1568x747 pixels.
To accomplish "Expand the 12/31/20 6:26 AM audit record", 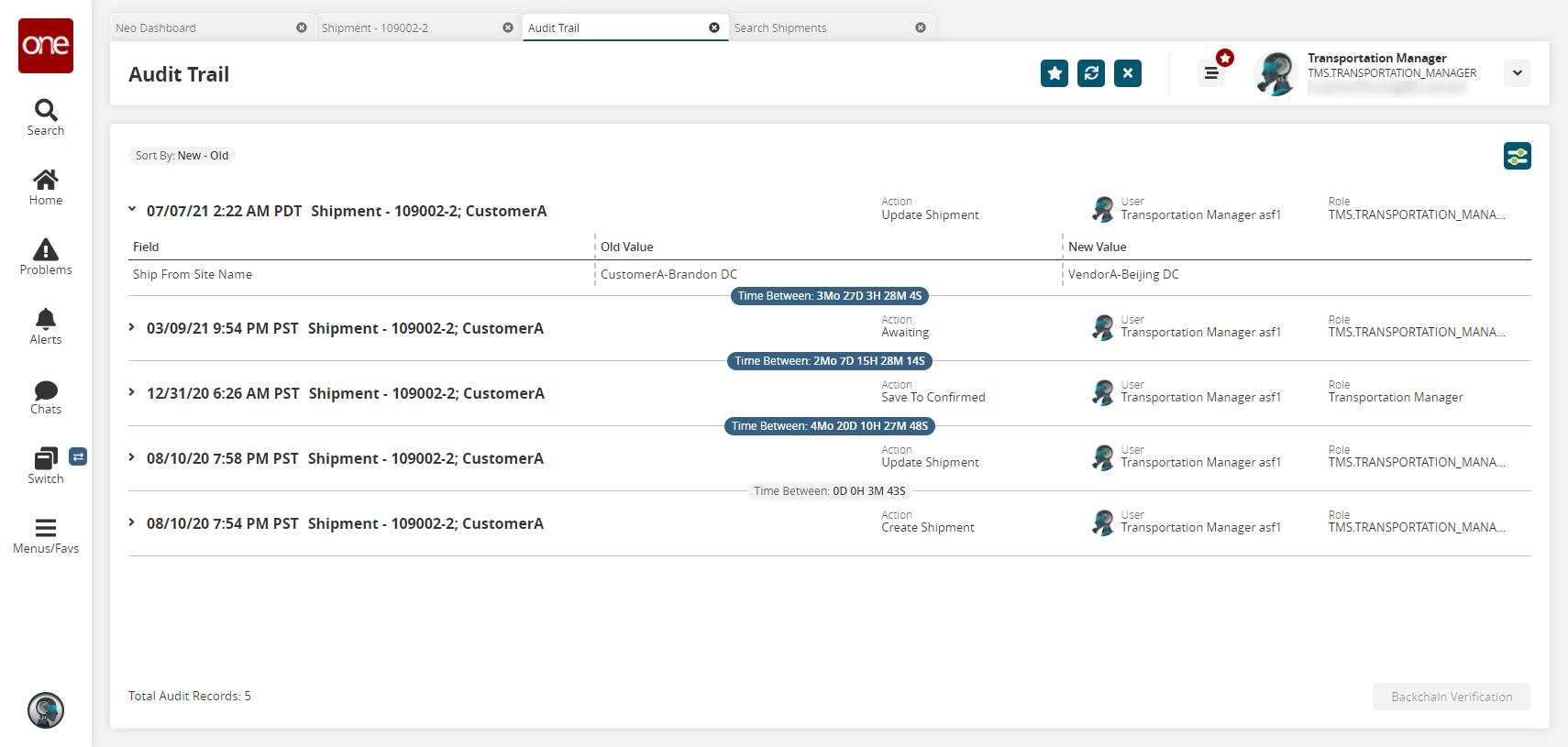I will (x=132, y=392).
